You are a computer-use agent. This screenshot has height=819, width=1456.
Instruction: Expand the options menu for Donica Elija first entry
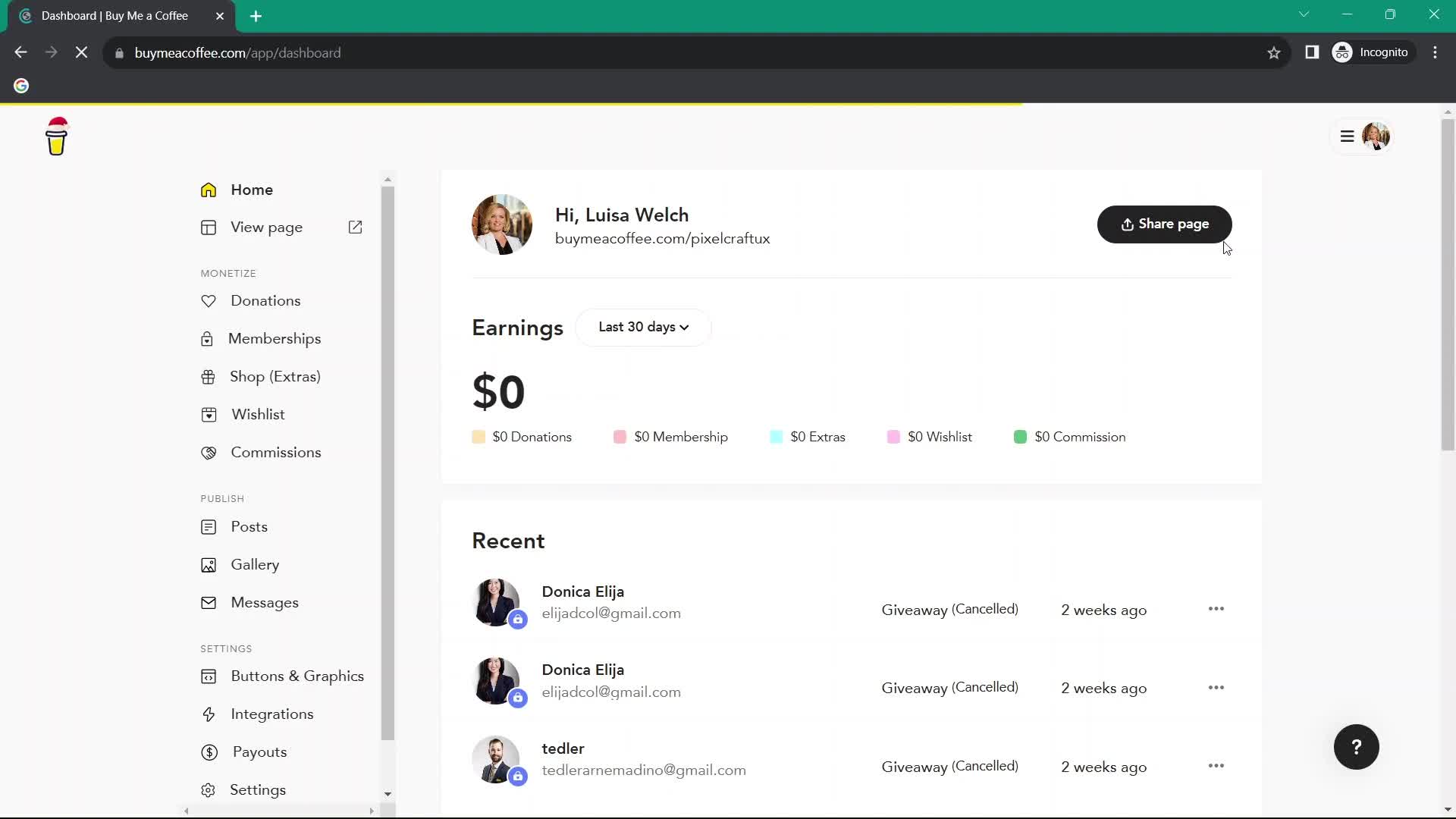[x=1215, y=609]
